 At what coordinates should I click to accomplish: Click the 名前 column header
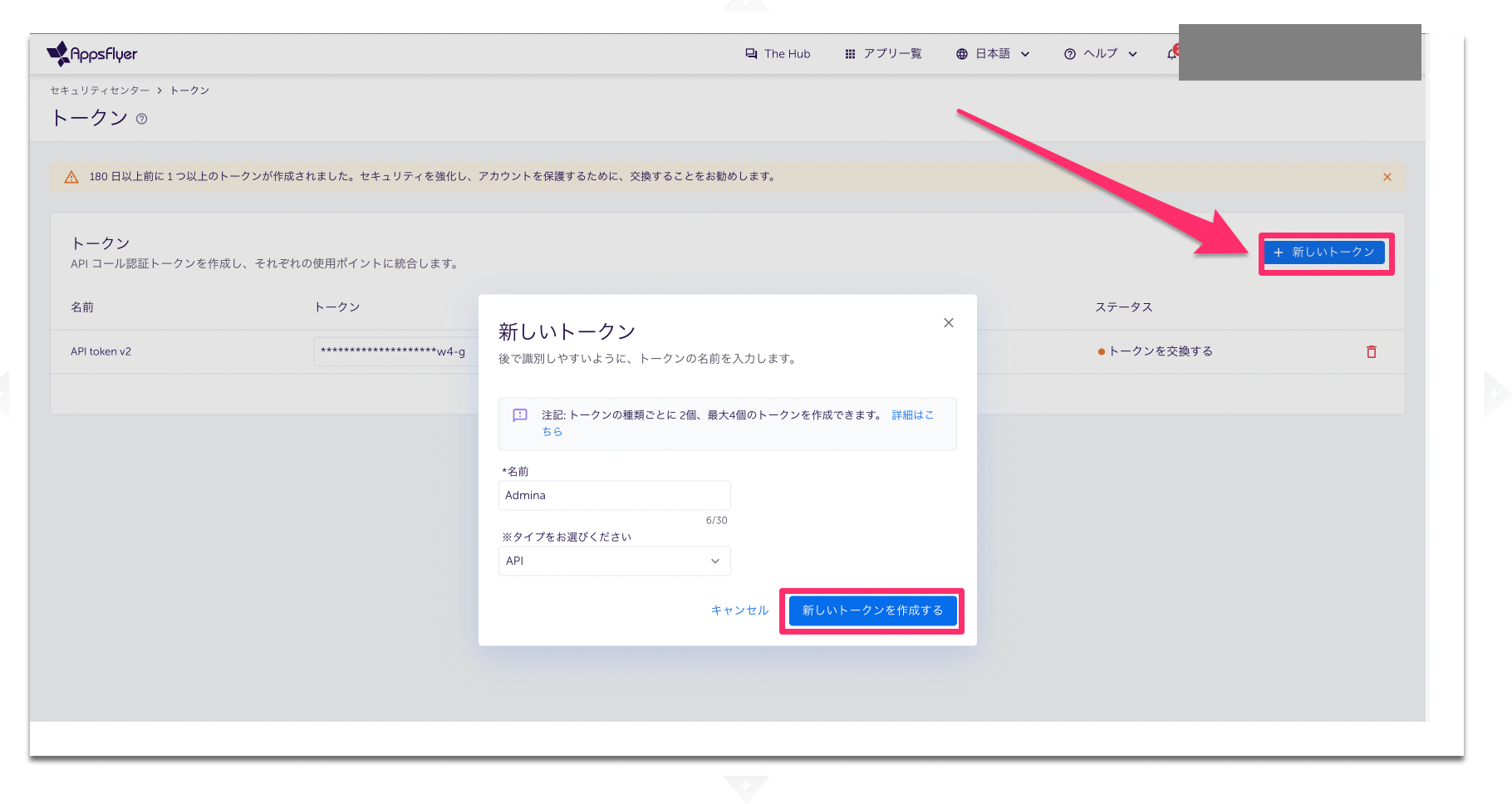click(x=82, y=307)
